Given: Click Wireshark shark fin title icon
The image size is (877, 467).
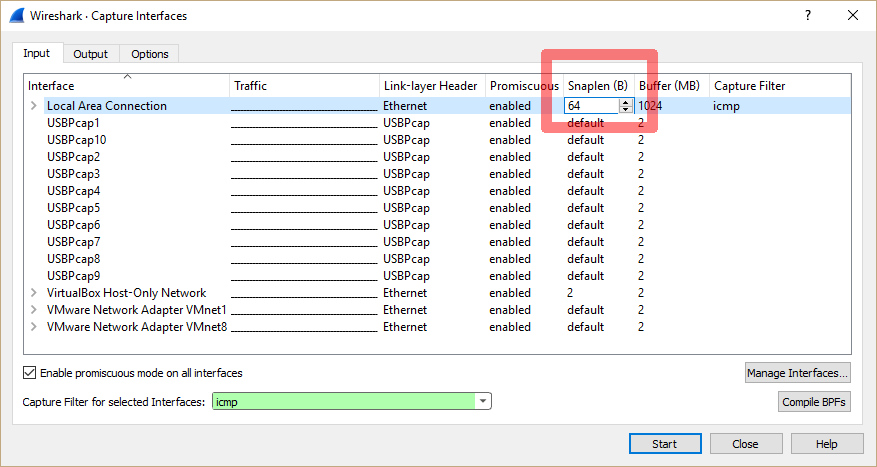Looking at the screenshot, I should click(x=17, y=15).
